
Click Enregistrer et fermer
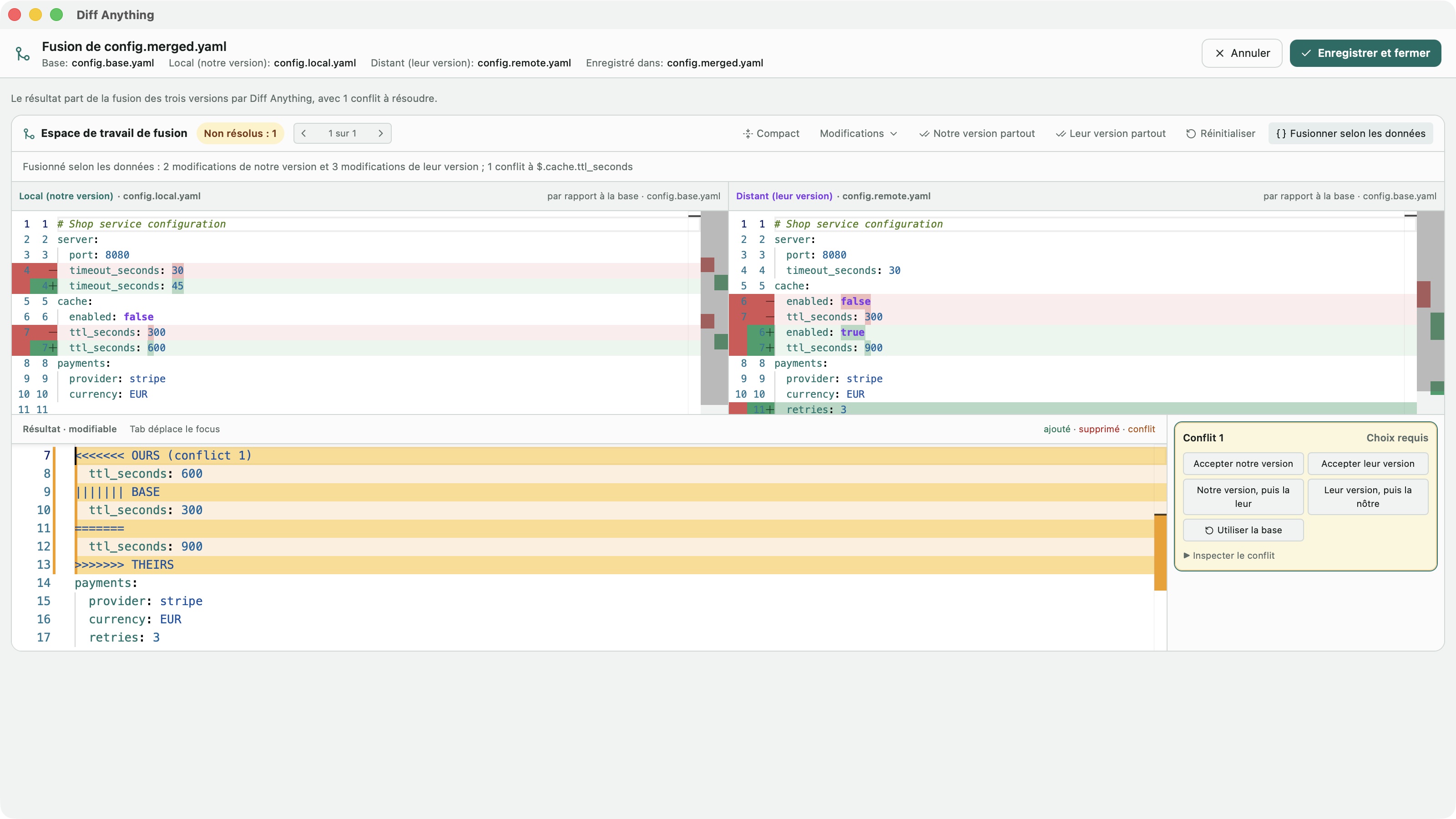1365,53
